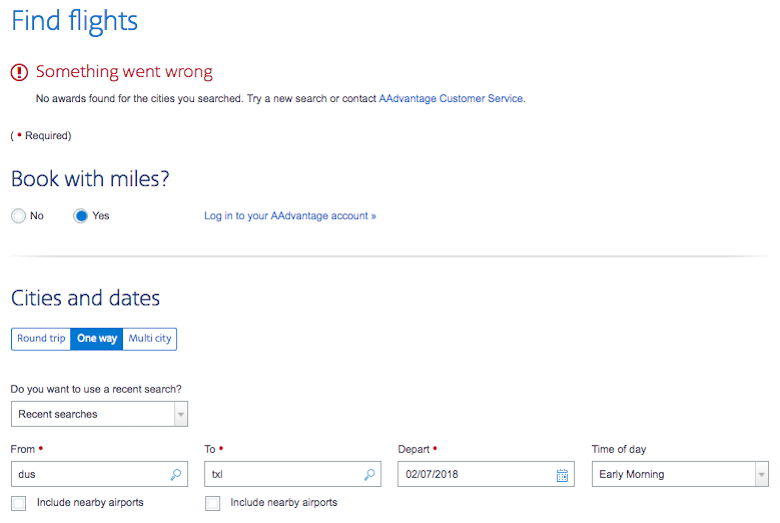Click the Depart date field 02/07/2018
Screen dimensions: 780x523
(486, 474)
